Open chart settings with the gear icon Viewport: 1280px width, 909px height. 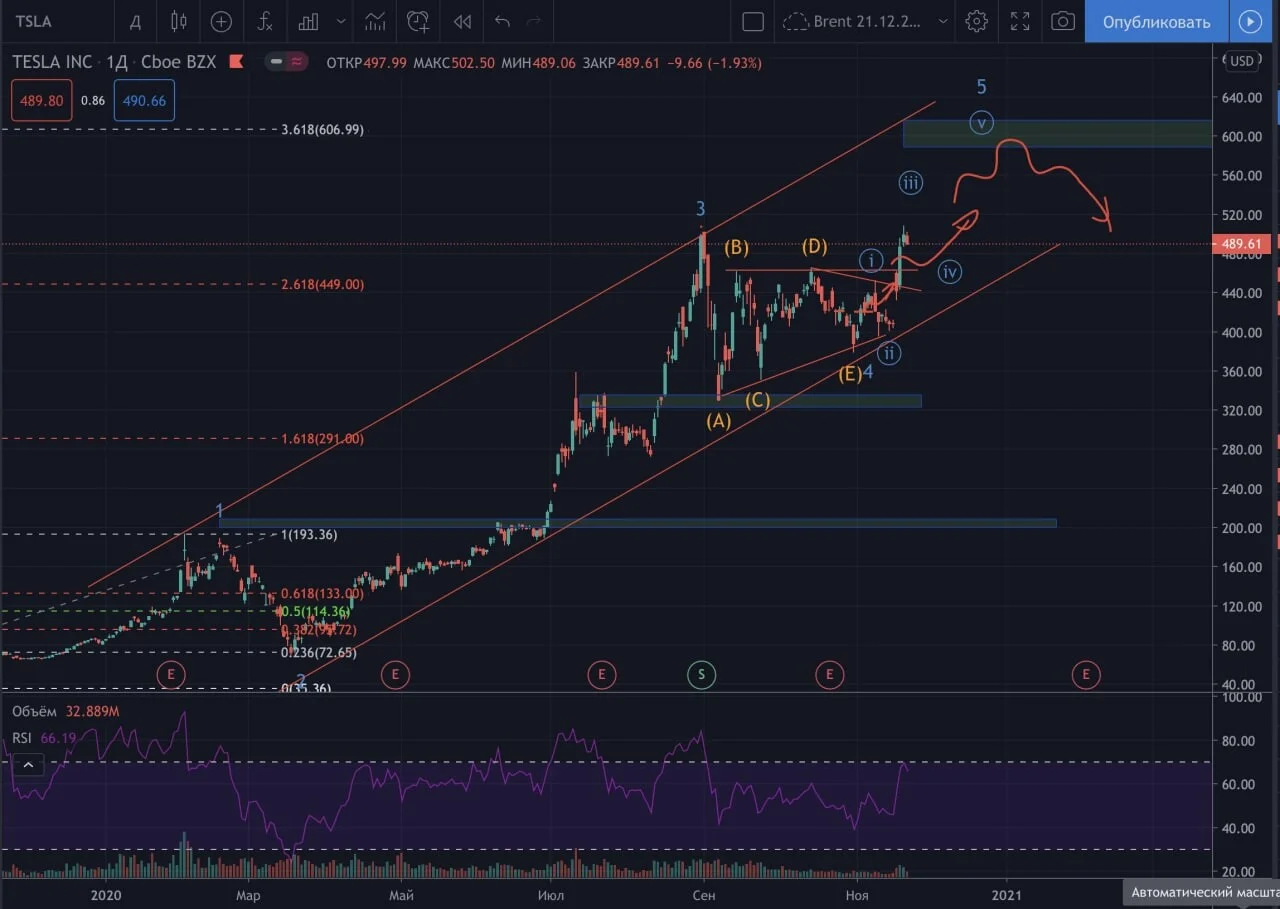click(x=977, y=21)
